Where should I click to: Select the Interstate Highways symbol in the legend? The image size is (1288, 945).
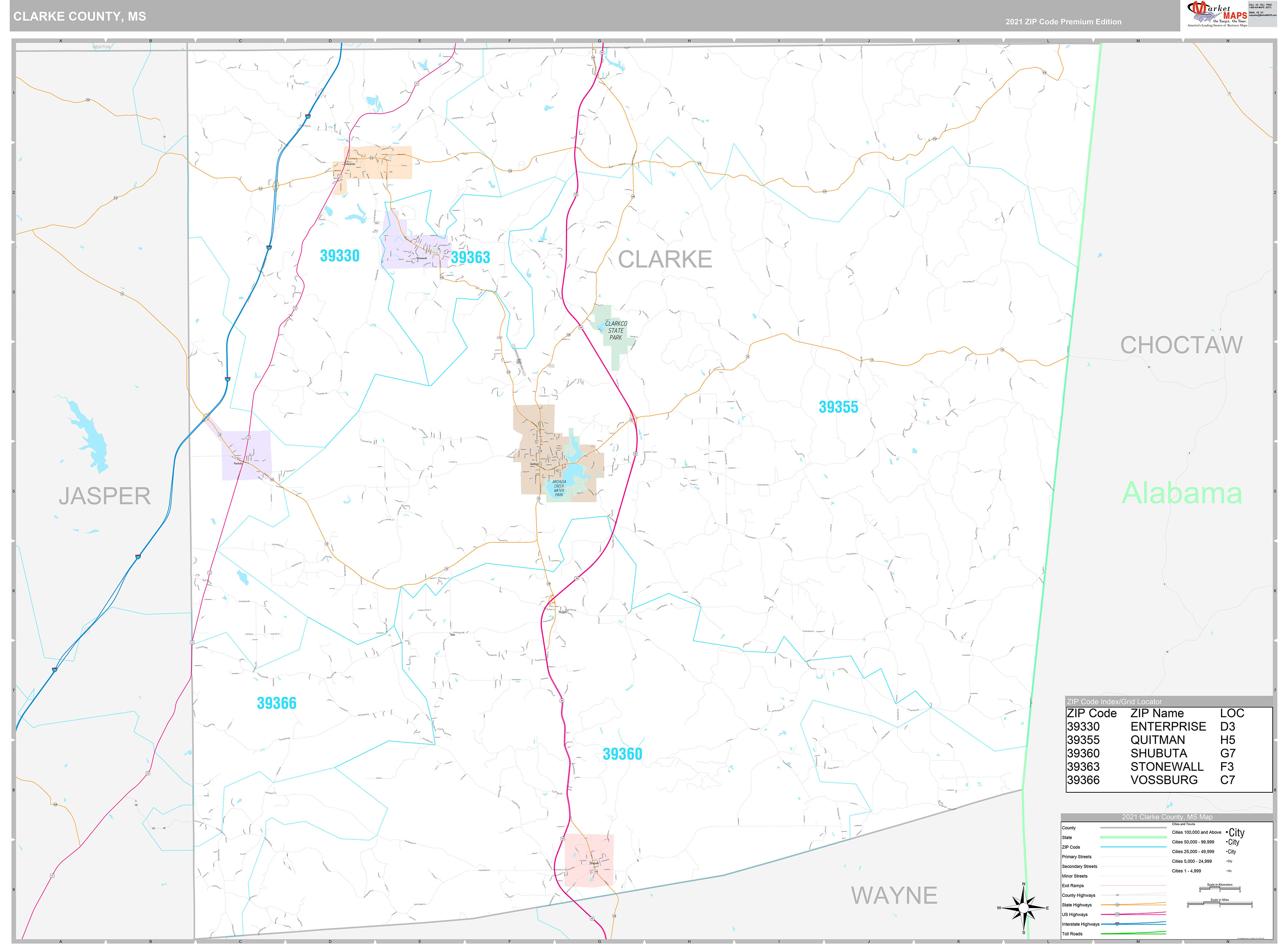pyautogui.click(x=1117, y=924)
